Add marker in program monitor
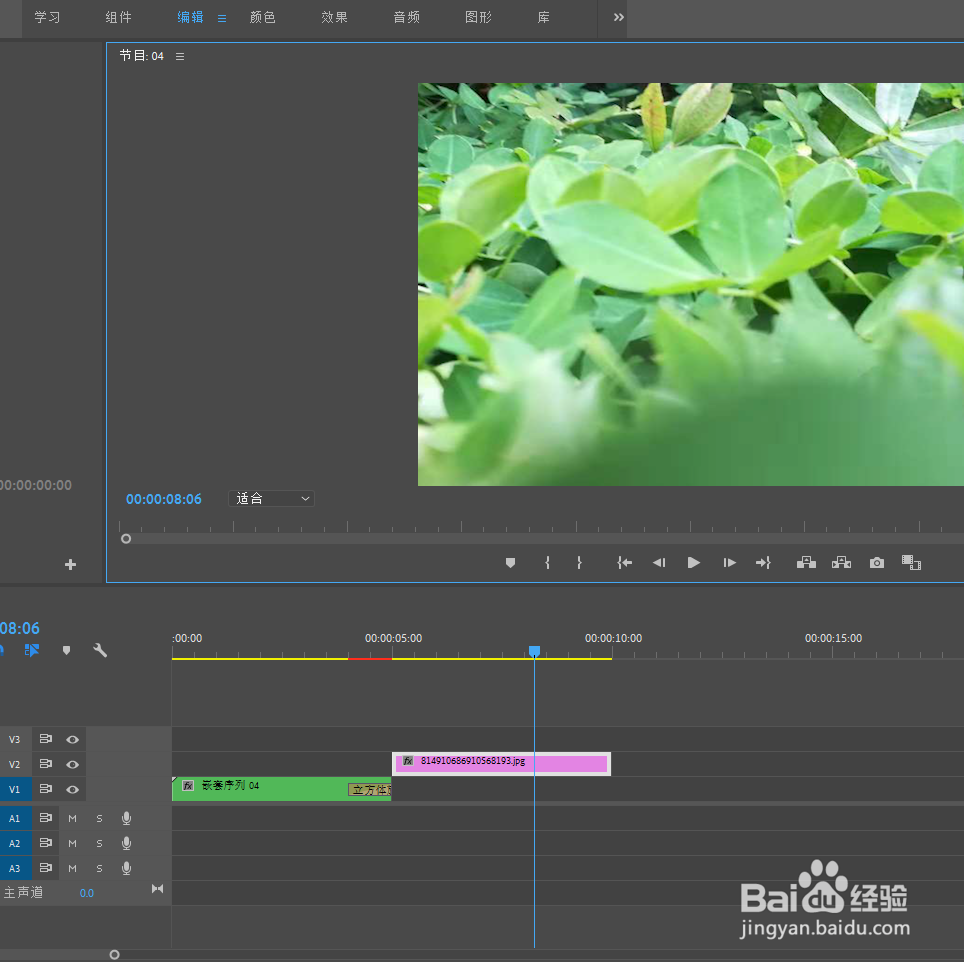This screenshot has width=964, height=962. 510,562
